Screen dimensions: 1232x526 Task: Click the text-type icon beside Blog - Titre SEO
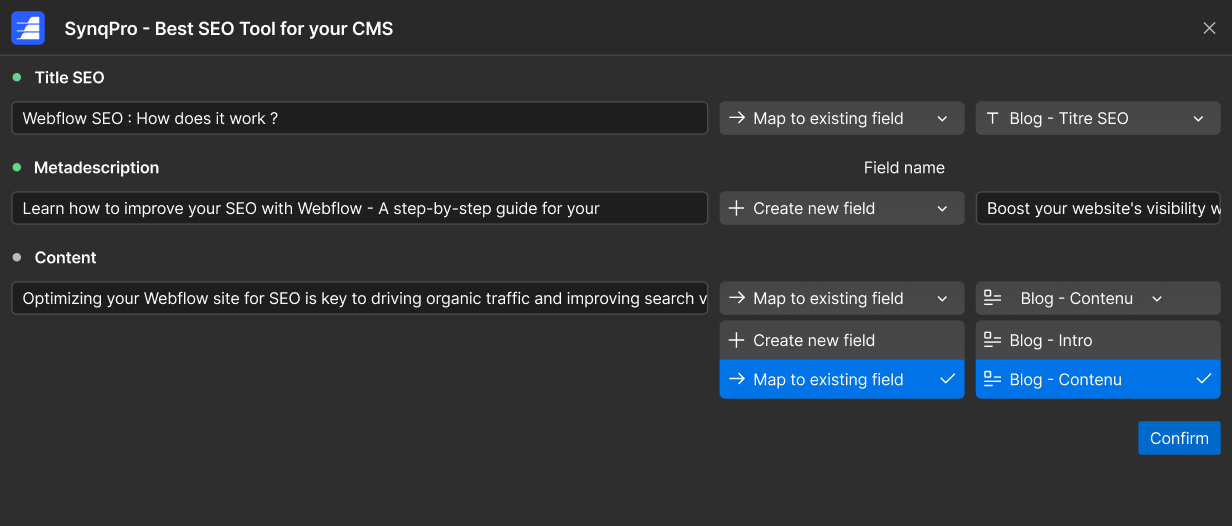[x=993, y=118]
